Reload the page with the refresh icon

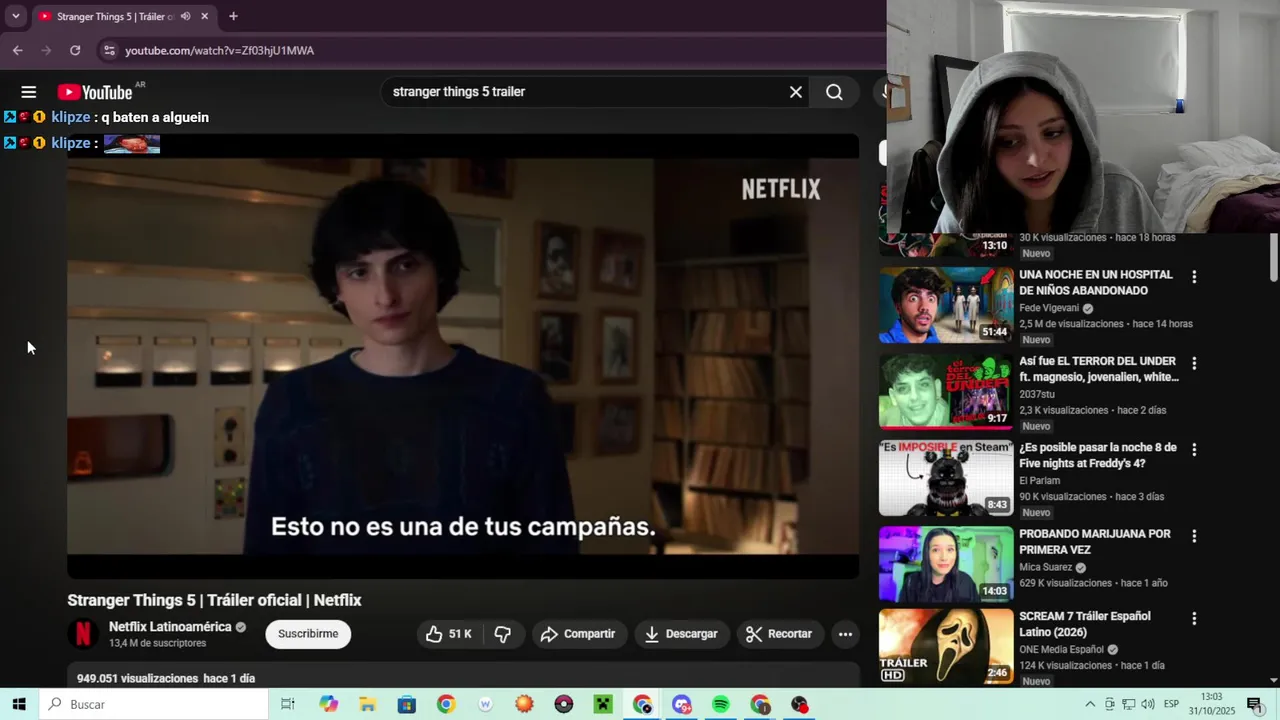[75, 50]
